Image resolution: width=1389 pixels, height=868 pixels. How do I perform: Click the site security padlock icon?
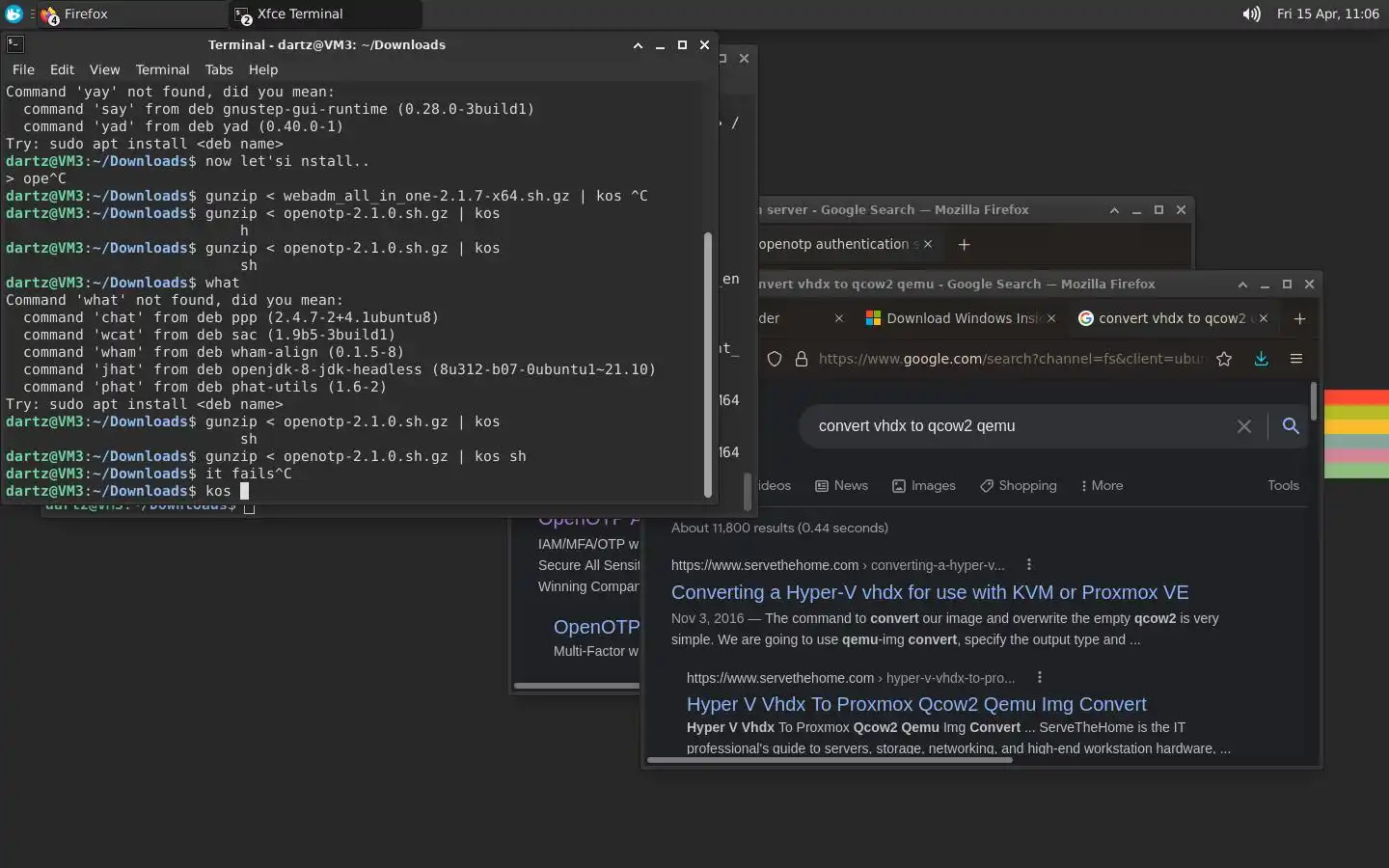tap(801, 359)
